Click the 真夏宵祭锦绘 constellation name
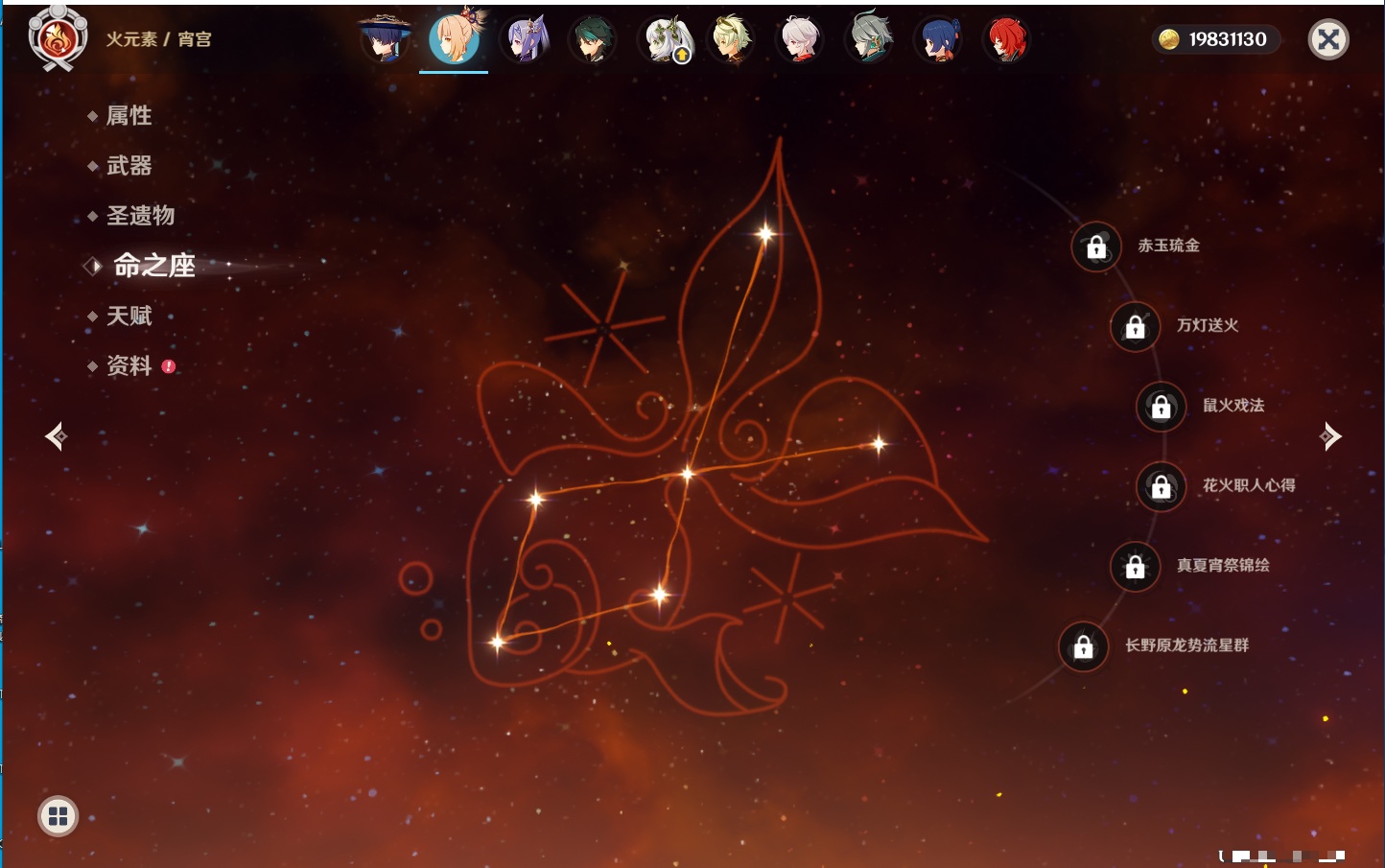1385x868 pixels. (1223, 565)
